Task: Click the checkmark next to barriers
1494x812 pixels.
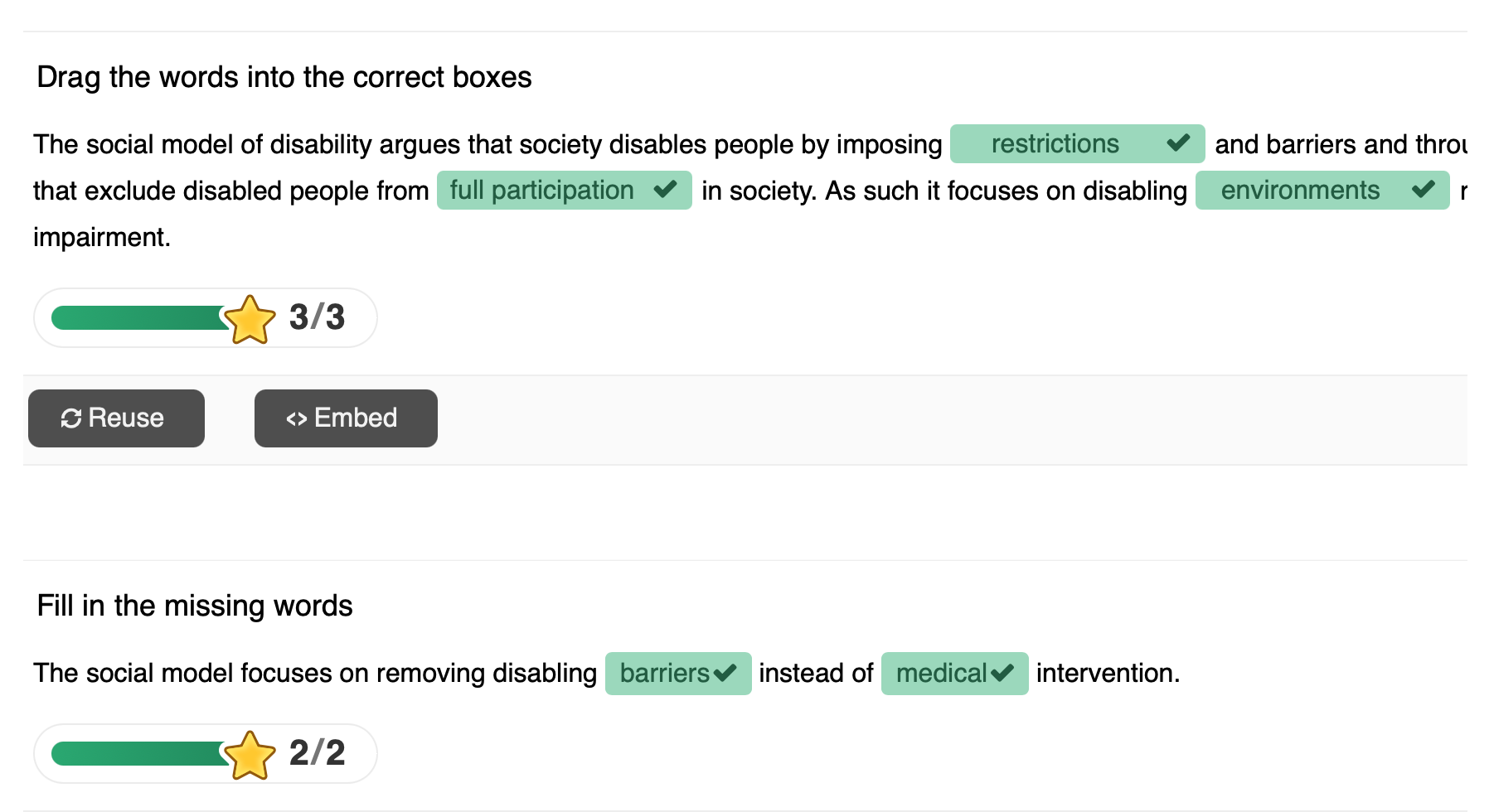Action: pyautogui.click(x=725, y=673)
